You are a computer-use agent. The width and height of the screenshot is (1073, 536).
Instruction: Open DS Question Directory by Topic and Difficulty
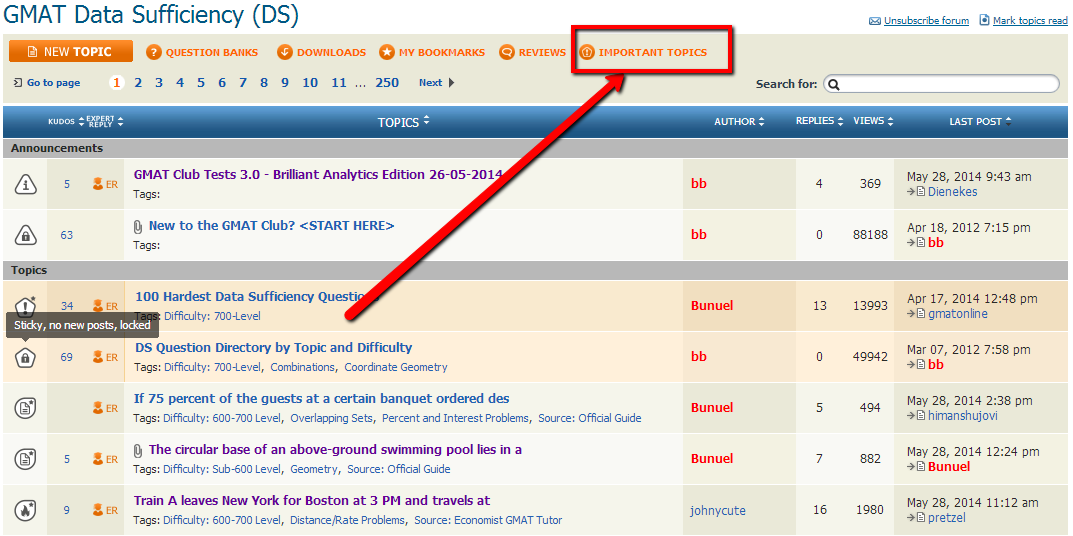click(x=273, y=348)
